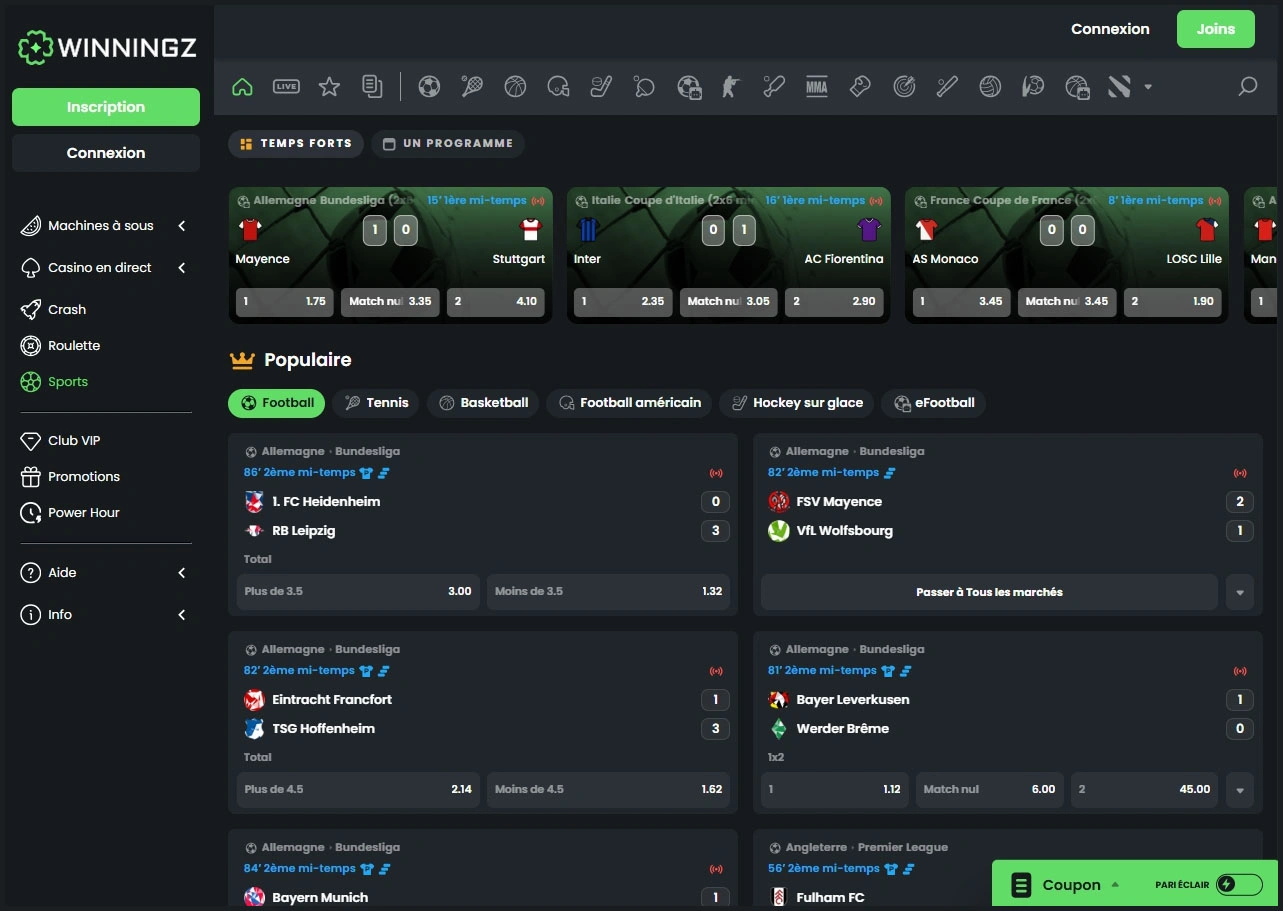The image size is (1283, 911).
Task: Open the Sports link in sidebar
Action: coord(68,382)
